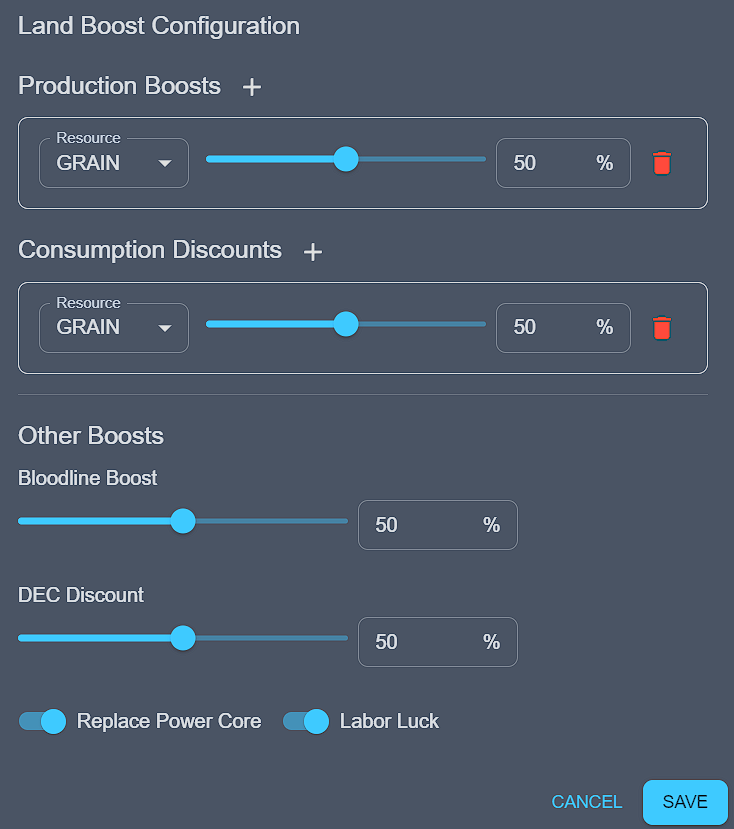Add a new Consumption Discount entry
This screenshot has height=829, width=734.
point(313,252)
